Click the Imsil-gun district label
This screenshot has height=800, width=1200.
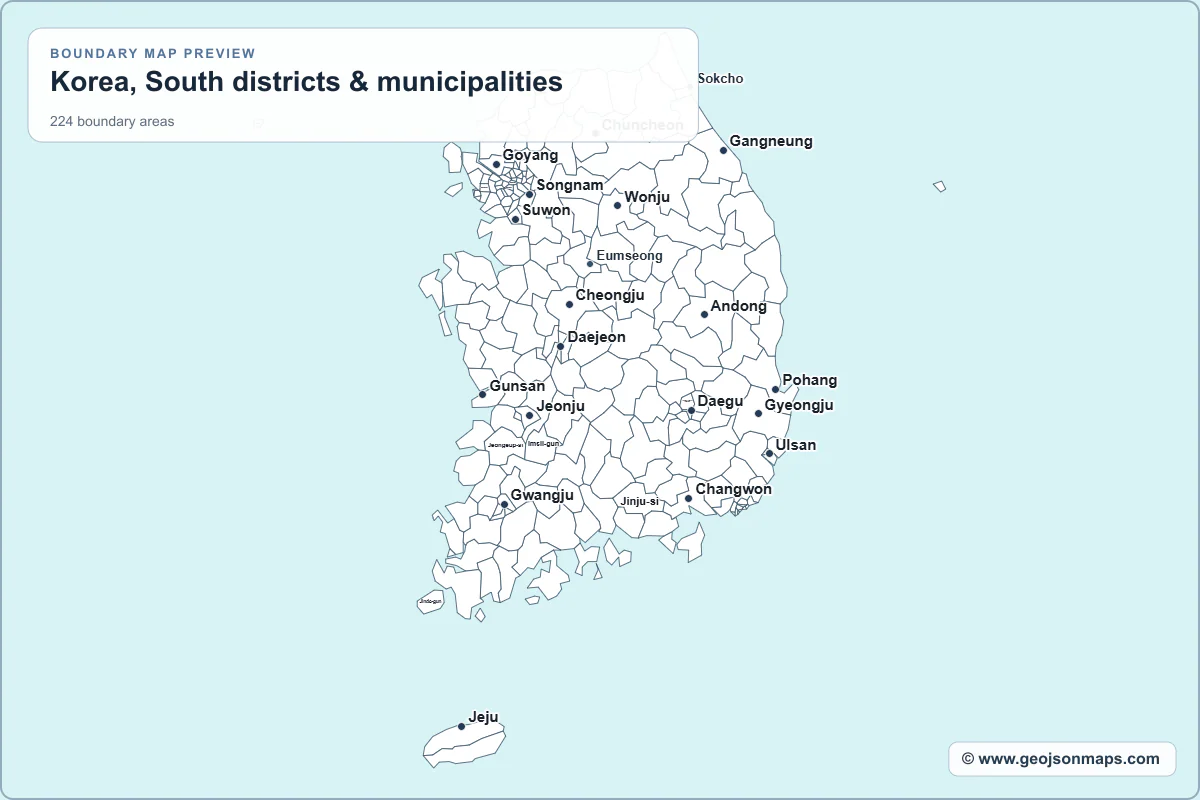click(543, 443)
